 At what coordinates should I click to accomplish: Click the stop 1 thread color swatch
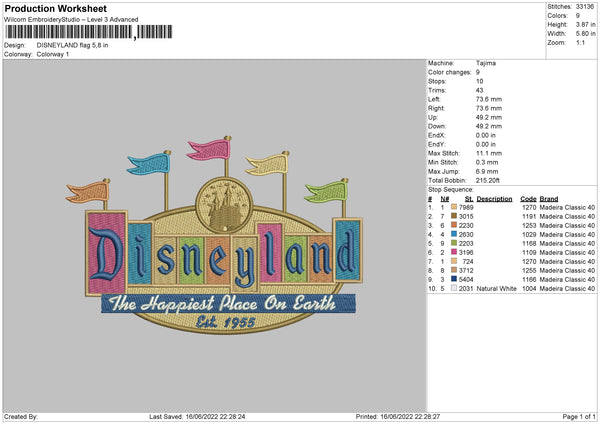(454, 207)
